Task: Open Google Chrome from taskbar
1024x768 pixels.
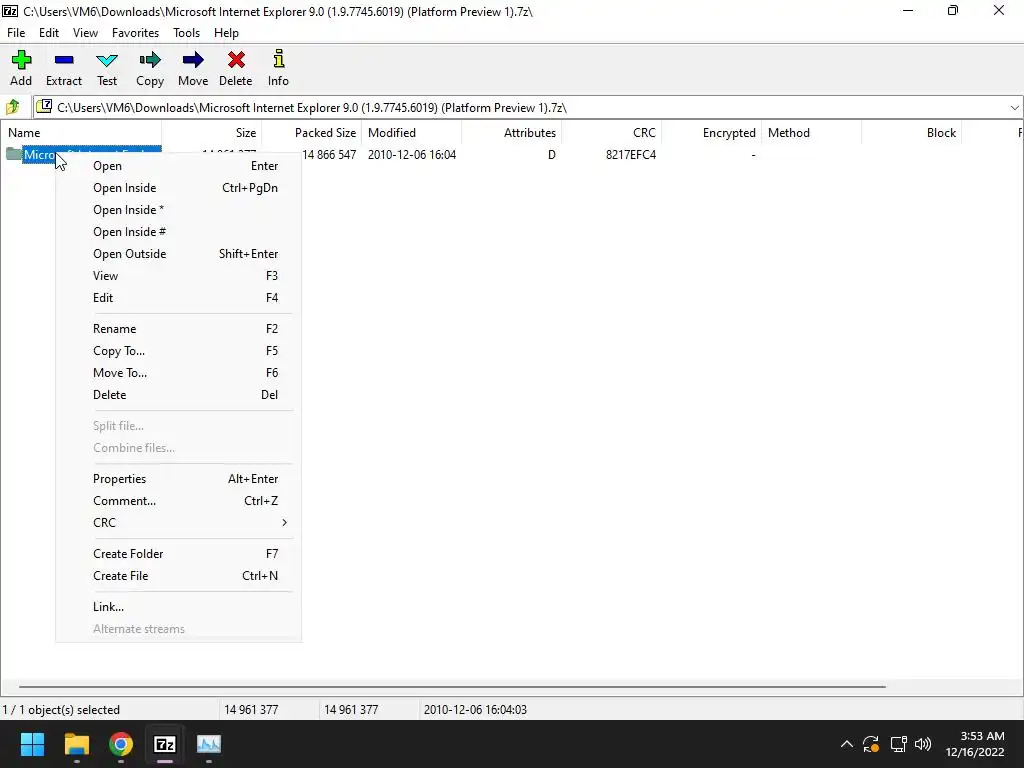Action: [121, 744]
